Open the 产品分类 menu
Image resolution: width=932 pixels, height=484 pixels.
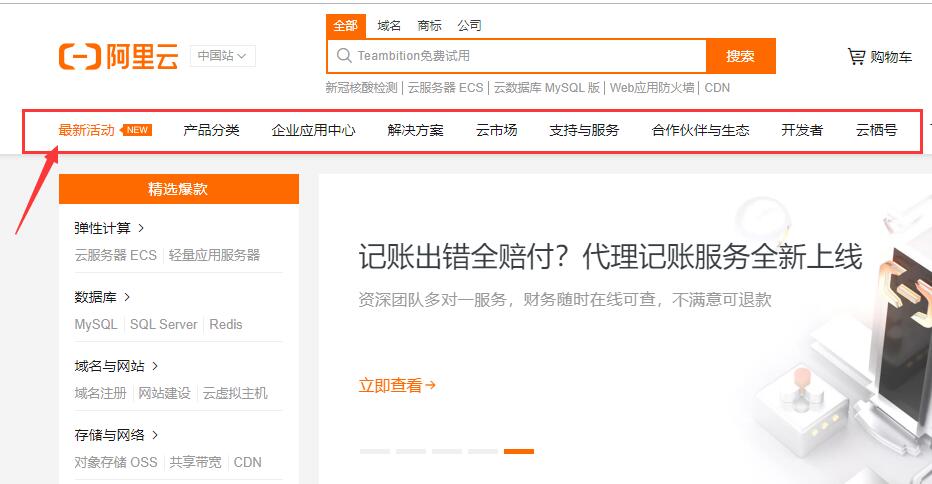[211, 130]
